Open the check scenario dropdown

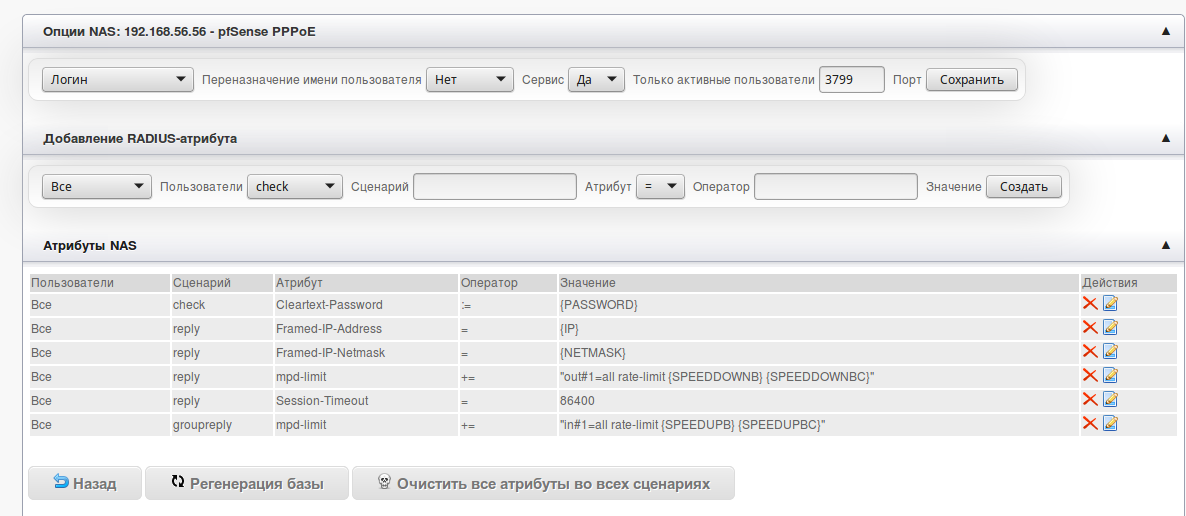295,187
